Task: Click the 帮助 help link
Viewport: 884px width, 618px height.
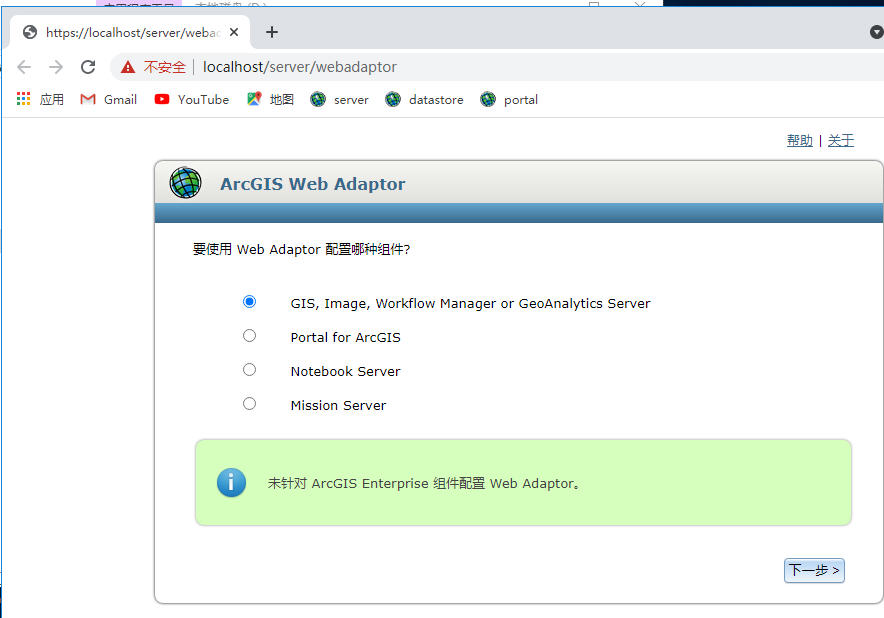Action: click(799, 140)
